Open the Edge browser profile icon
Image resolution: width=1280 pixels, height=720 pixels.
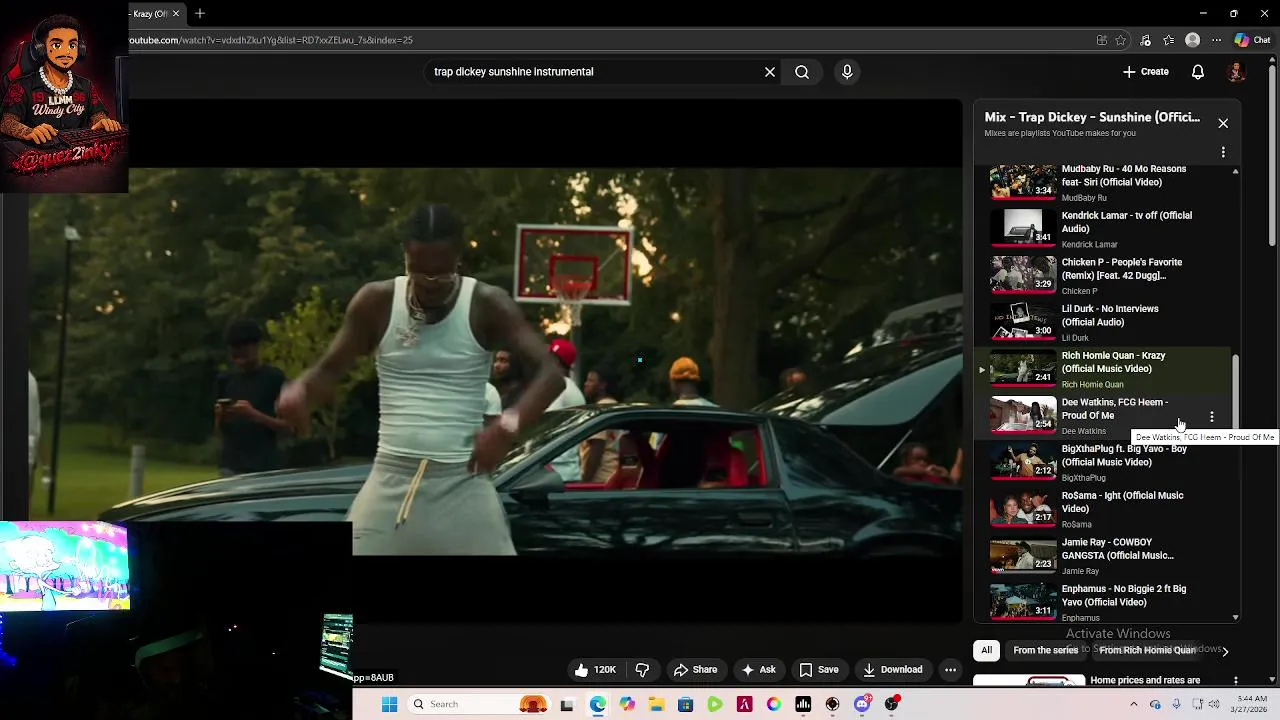tap(1192, 40)
